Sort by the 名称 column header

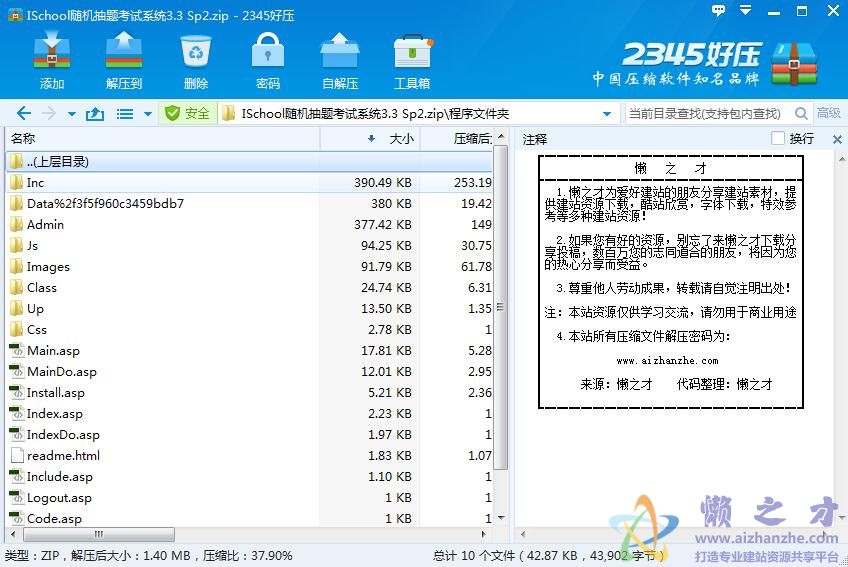162,139
